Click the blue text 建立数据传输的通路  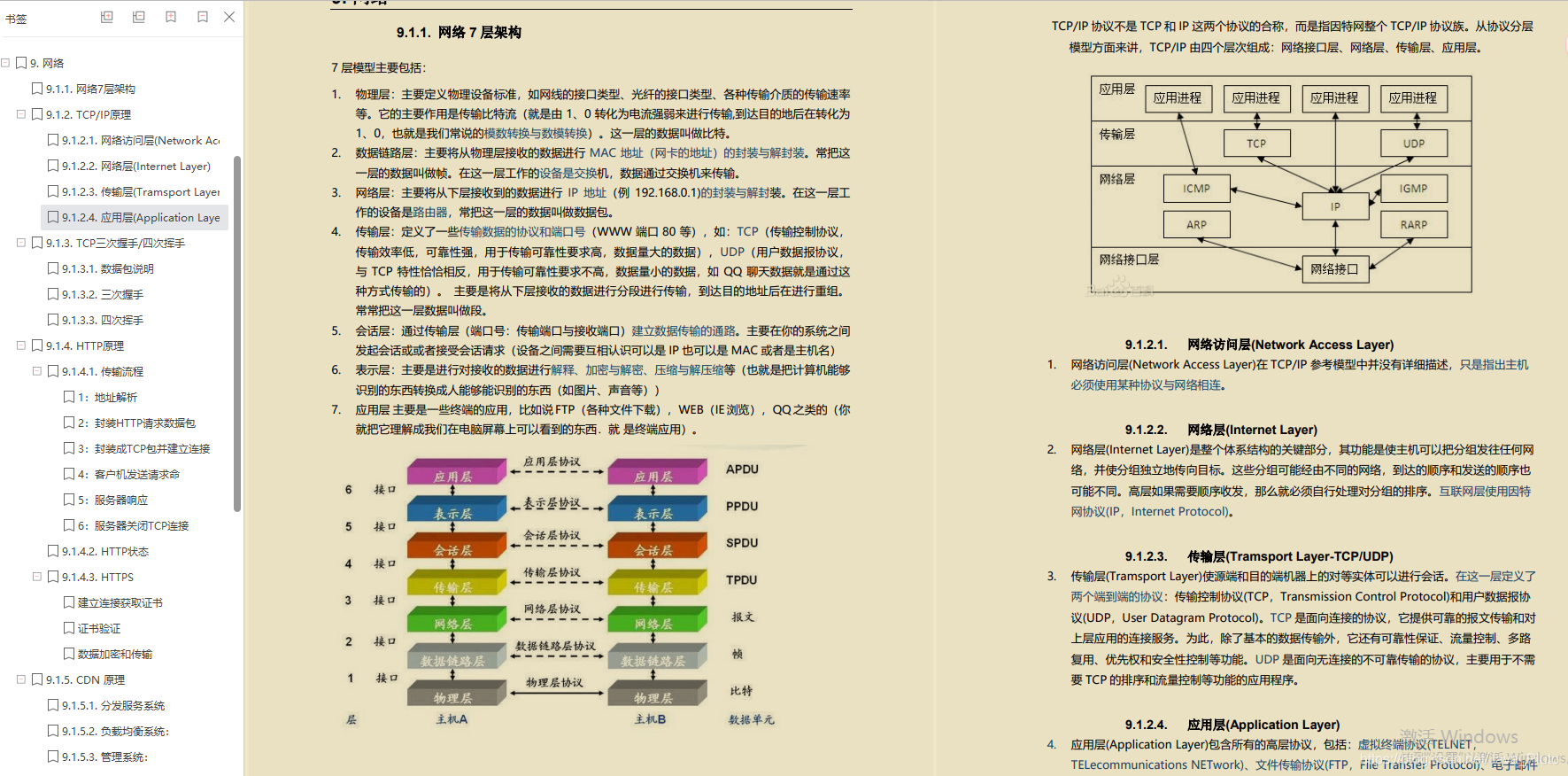684,331
